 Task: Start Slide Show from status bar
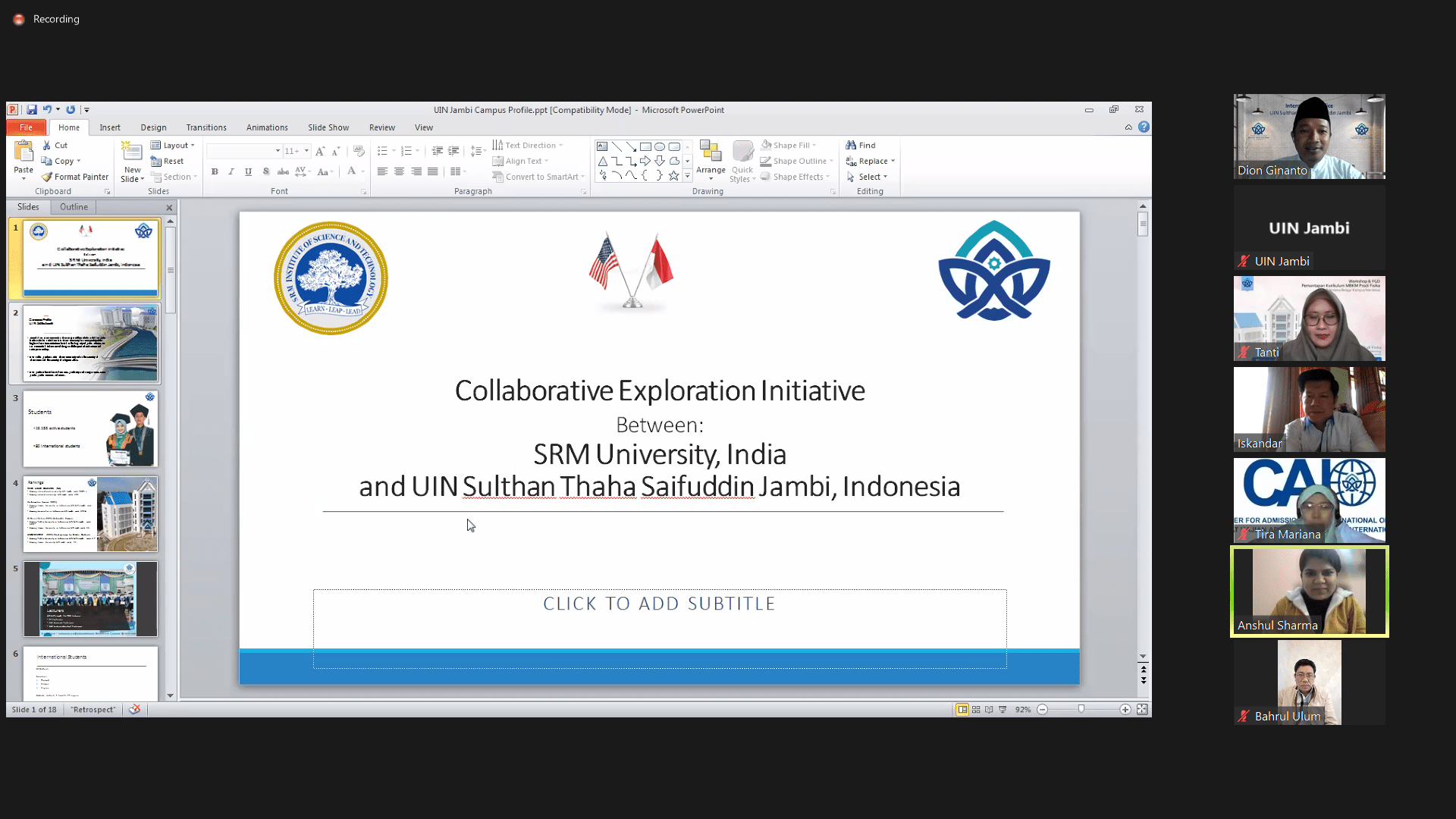pos(1003,710)
